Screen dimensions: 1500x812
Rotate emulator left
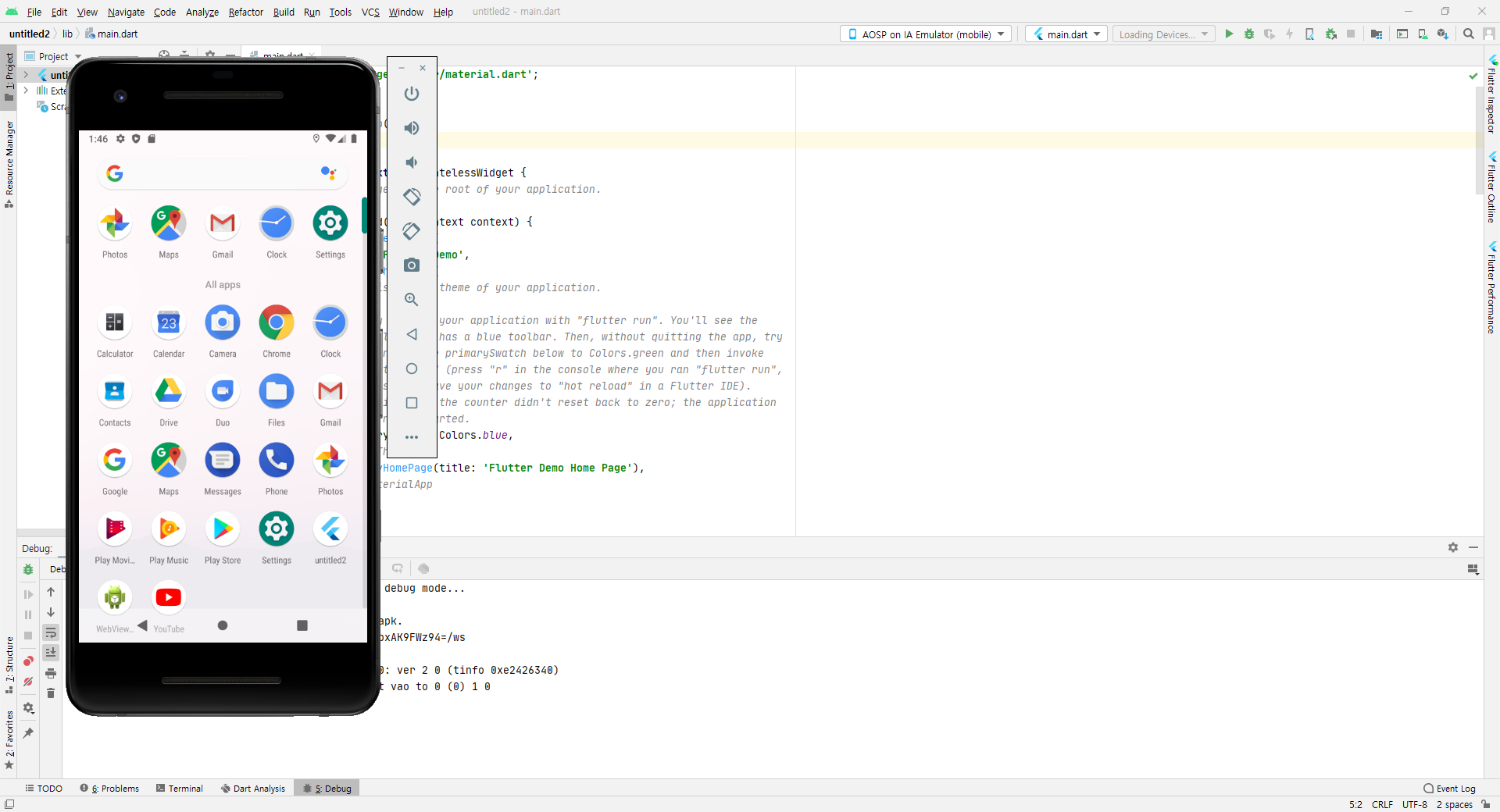click(412, 197)
